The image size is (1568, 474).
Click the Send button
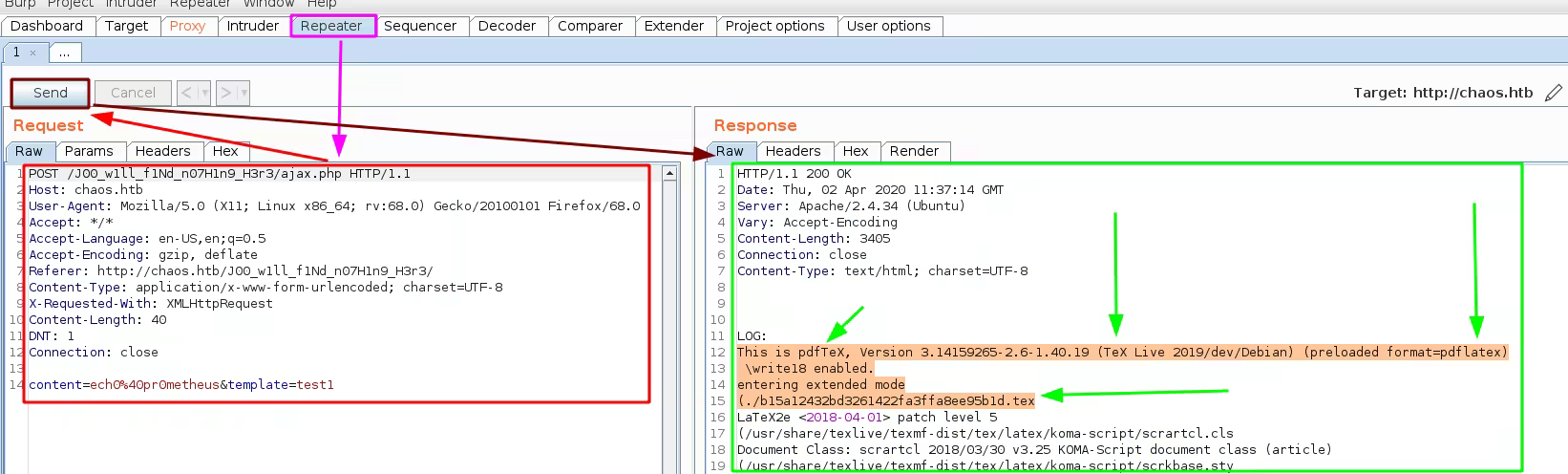pos(51,93)
